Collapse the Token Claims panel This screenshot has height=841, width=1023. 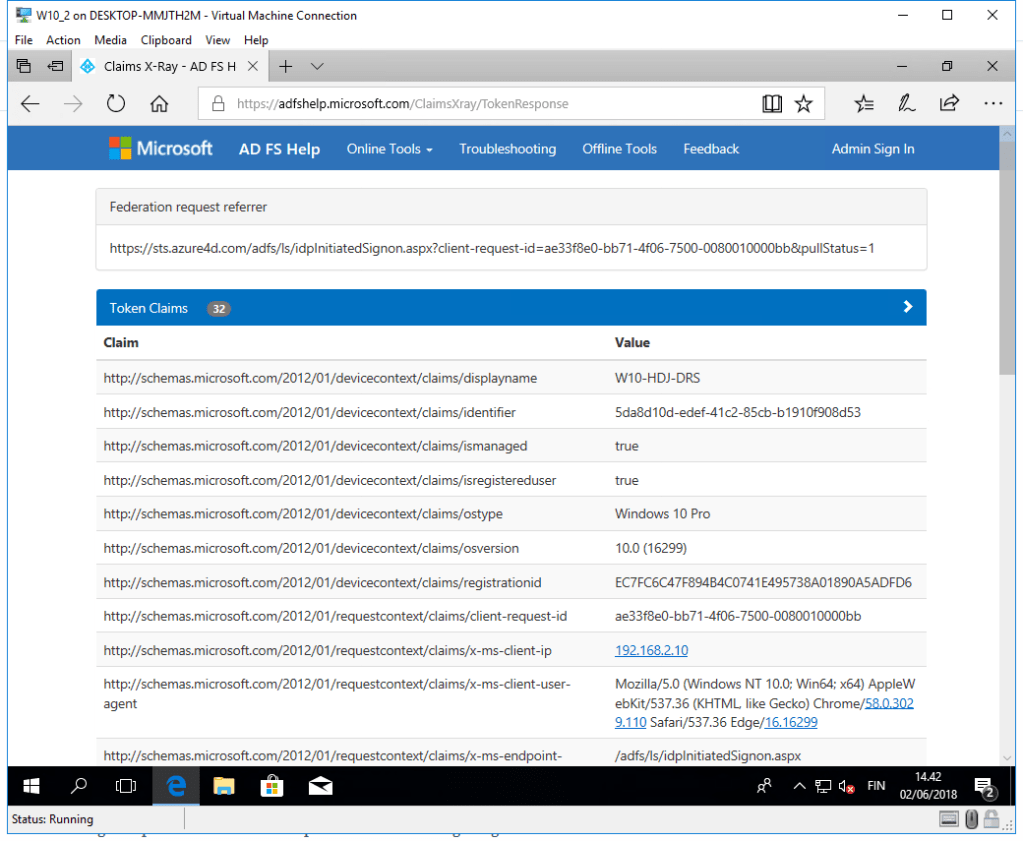(908, 307)
